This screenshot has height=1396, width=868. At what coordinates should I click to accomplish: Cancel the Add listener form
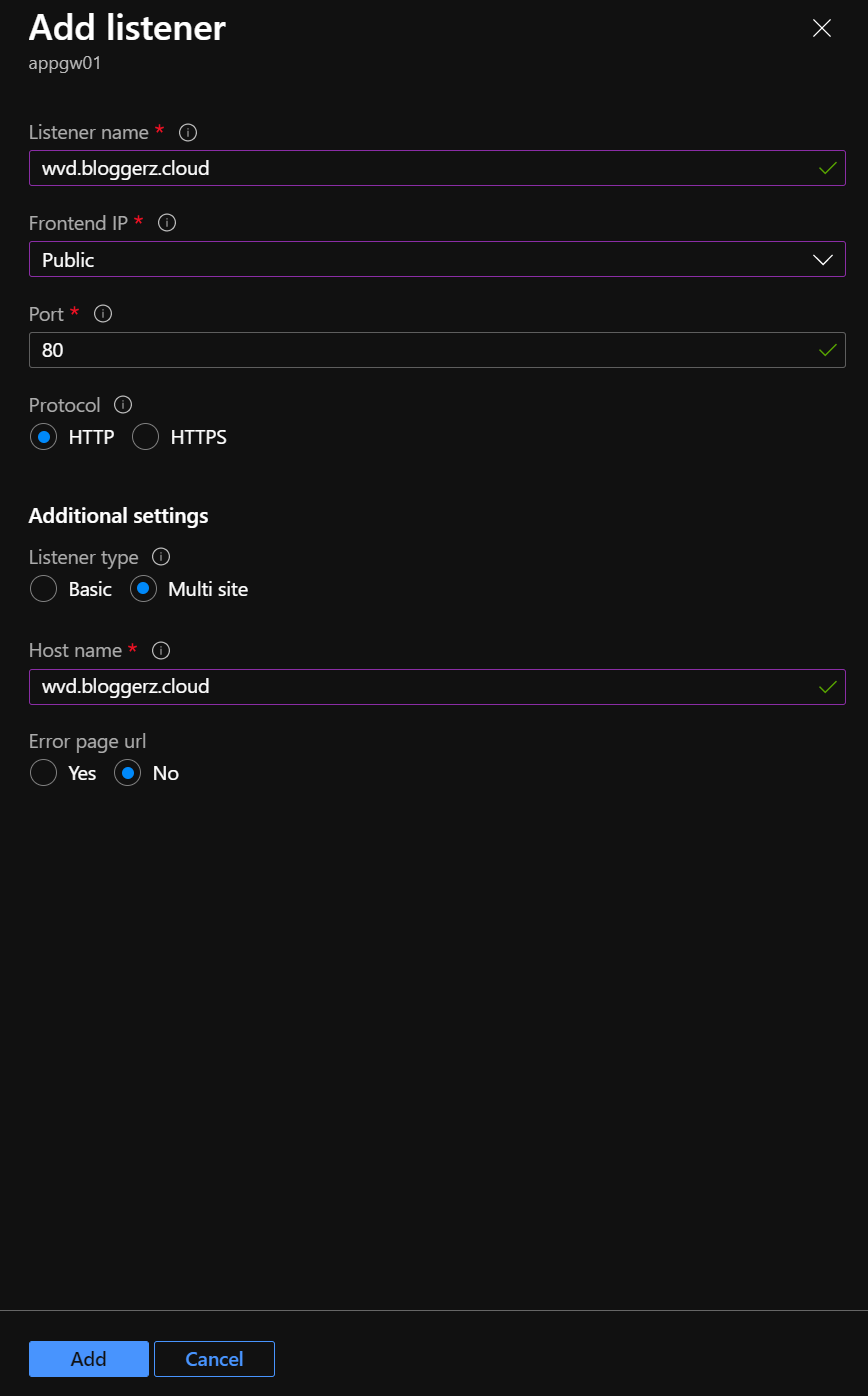click(214, 1359)
